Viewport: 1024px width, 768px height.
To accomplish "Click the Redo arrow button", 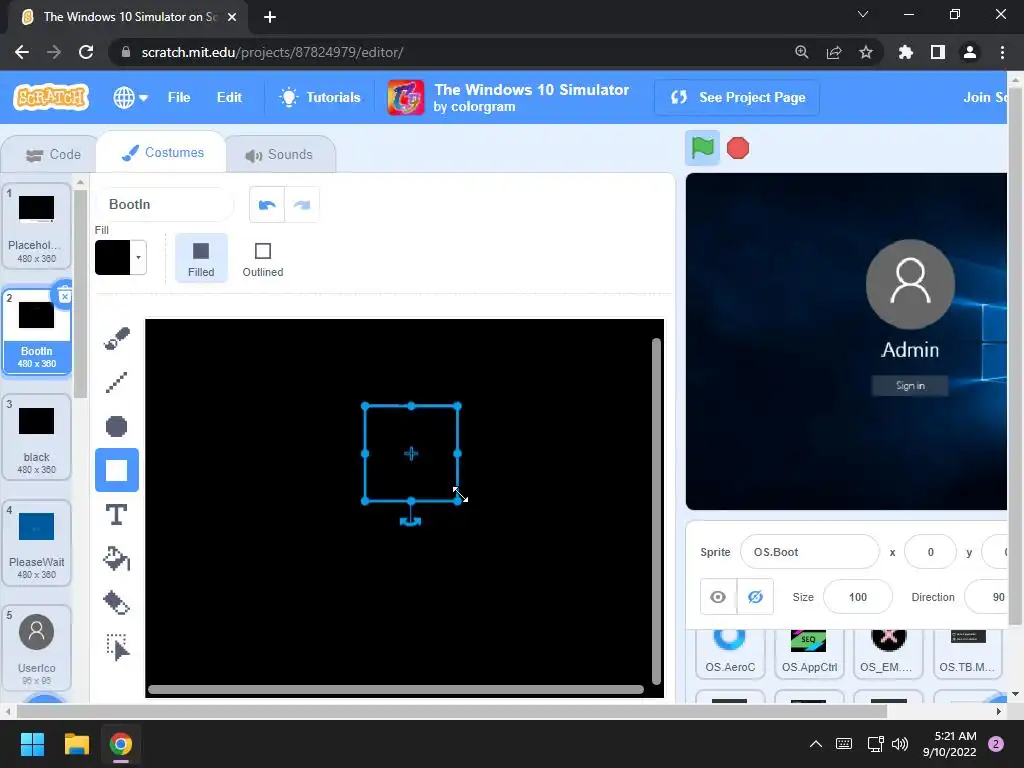I will (302, 205).
